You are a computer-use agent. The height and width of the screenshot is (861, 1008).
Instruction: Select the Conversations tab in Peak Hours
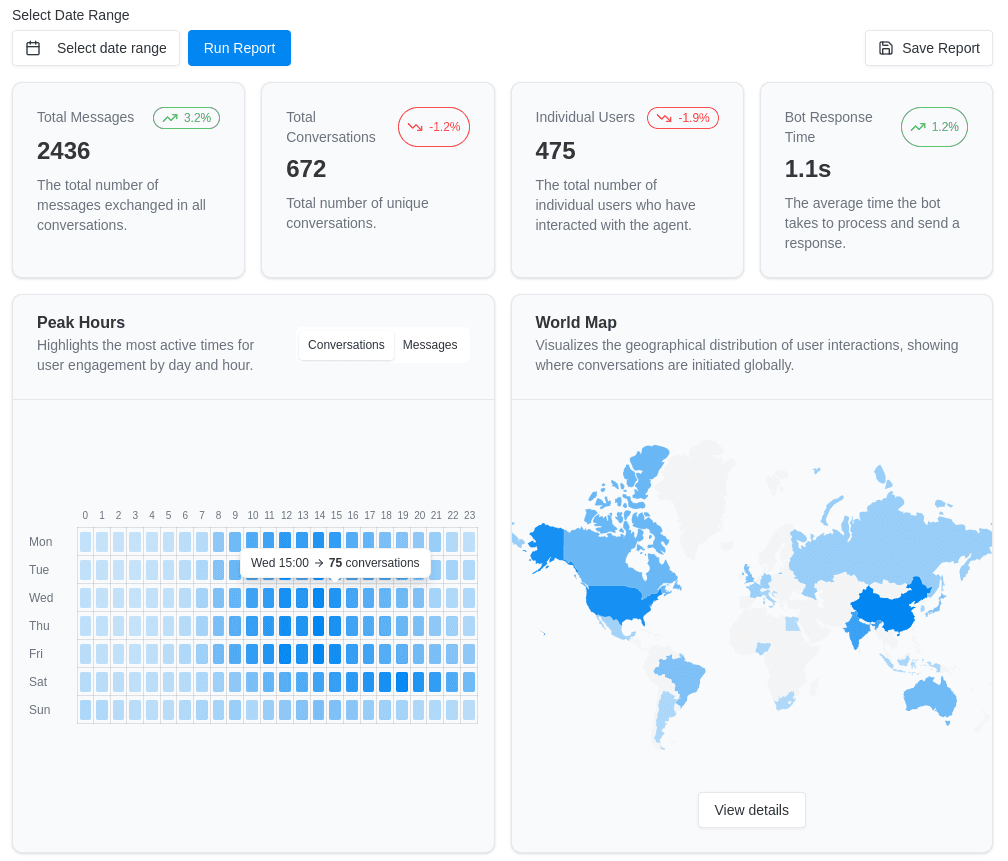pos(346,345)
